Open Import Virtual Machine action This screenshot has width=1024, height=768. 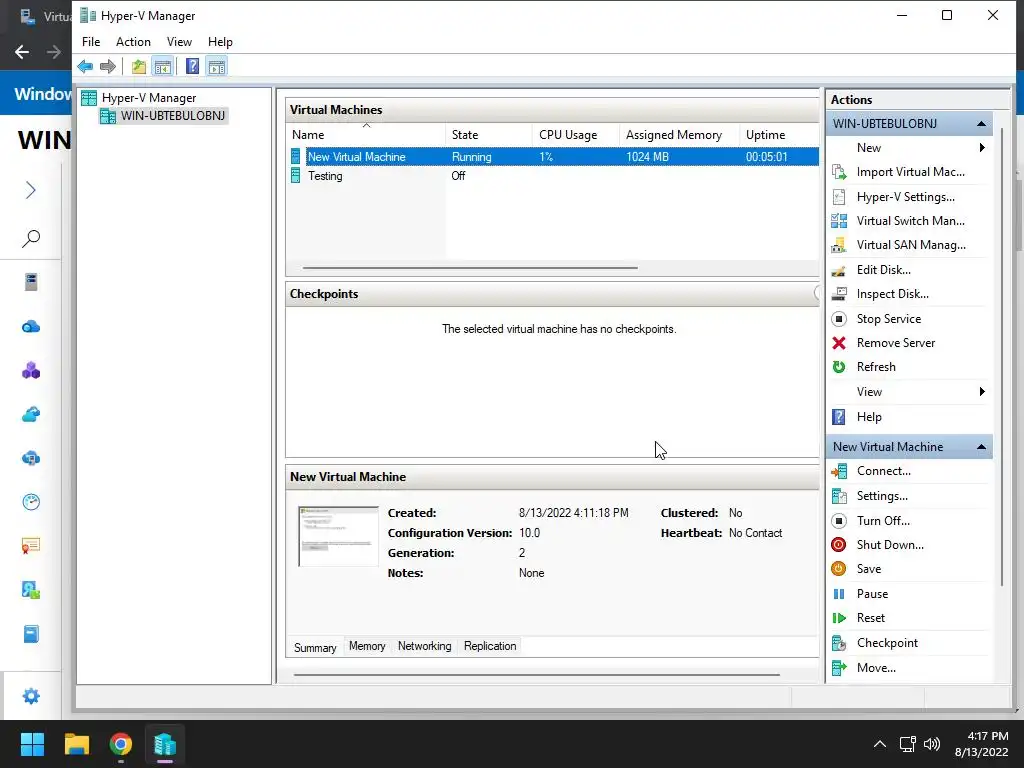pos(910,172)
